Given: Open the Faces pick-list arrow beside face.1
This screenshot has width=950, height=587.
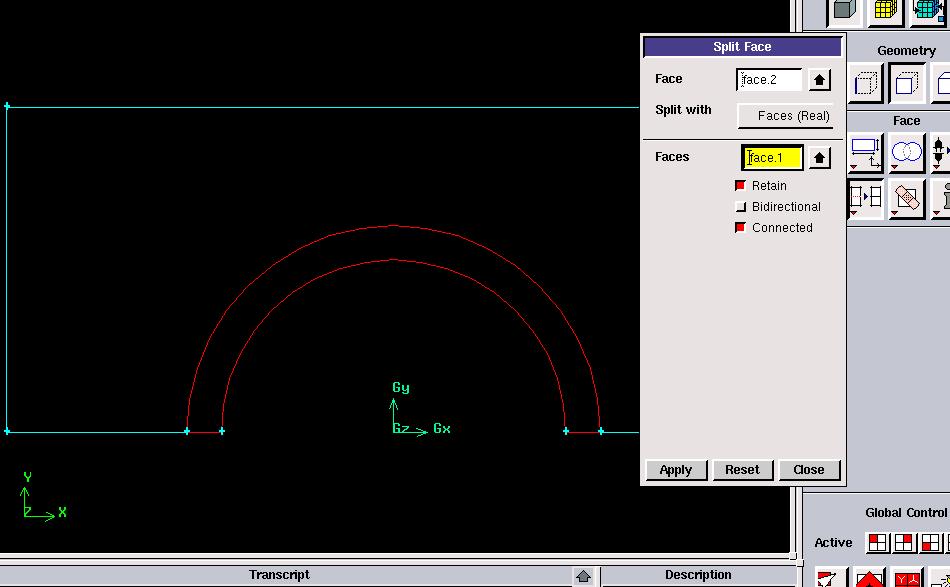Looking at the screenshot, I should coord(819,158).
